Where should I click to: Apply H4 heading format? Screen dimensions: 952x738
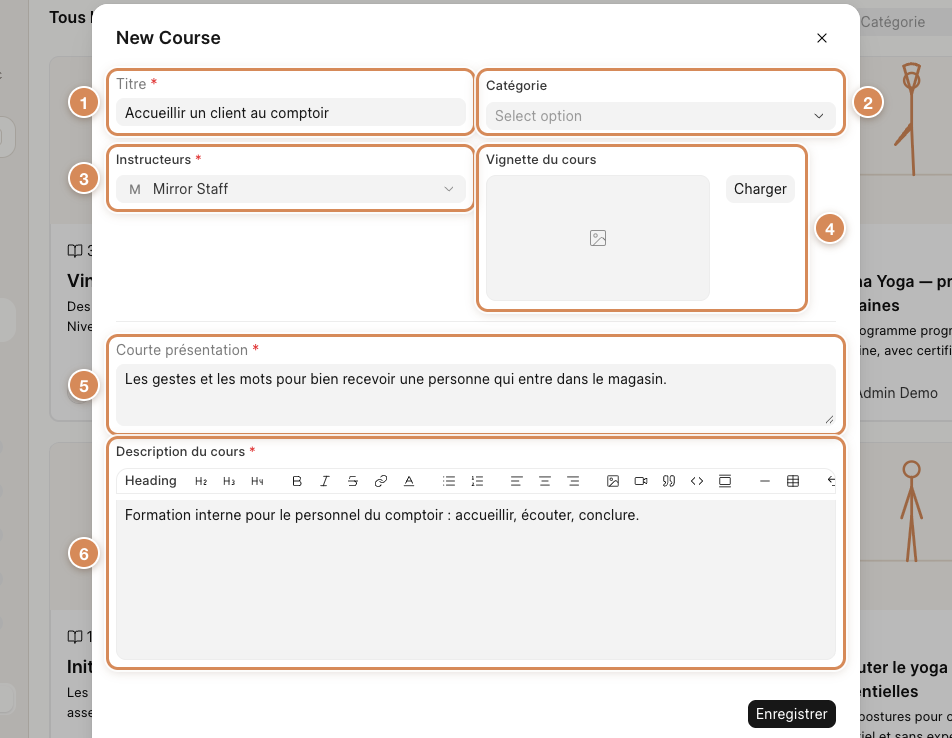pos(257,481)
